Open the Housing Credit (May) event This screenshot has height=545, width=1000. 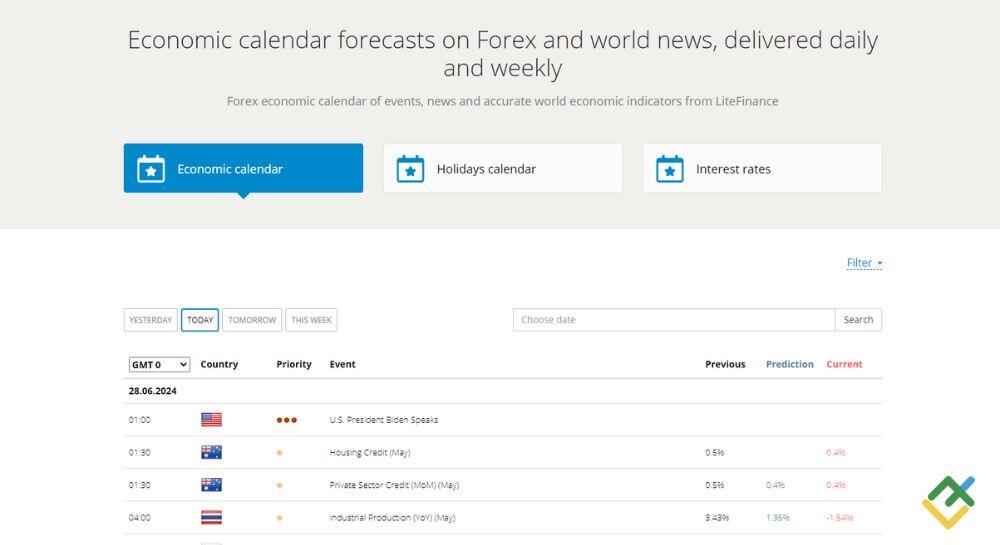[x=370, y=453]
